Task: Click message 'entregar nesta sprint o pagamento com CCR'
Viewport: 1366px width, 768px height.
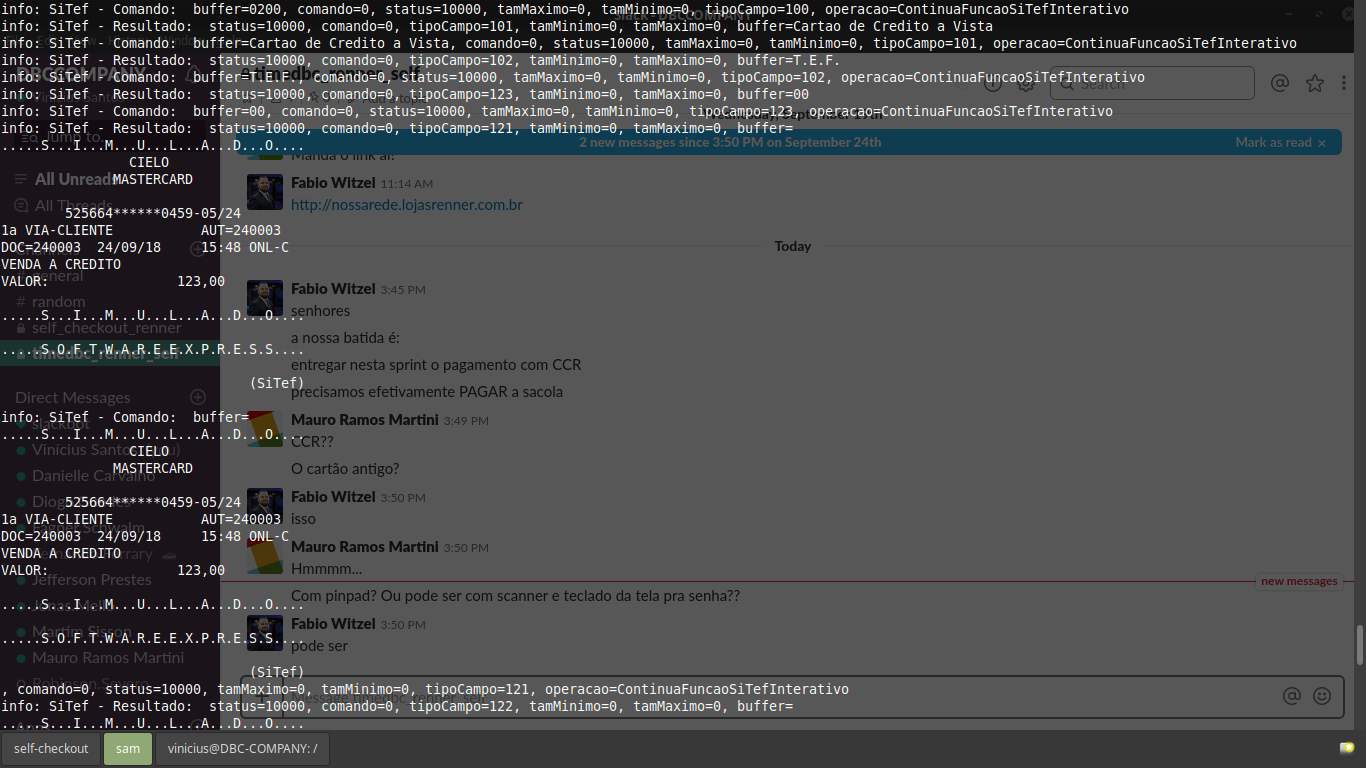Action: pyautogui.click(x=436, y=365)
